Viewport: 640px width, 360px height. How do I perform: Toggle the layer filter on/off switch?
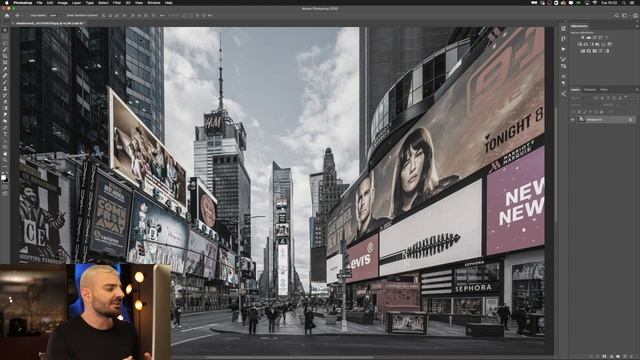click(625, 97)
